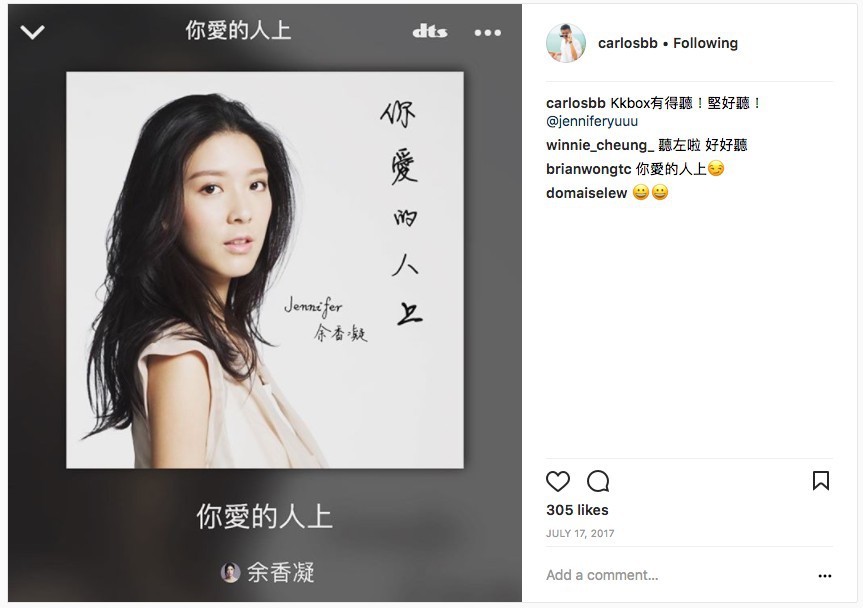Select the small artist avatar beside 余香凝
This screenshot has height=608, width=863.
pos(230,573)
